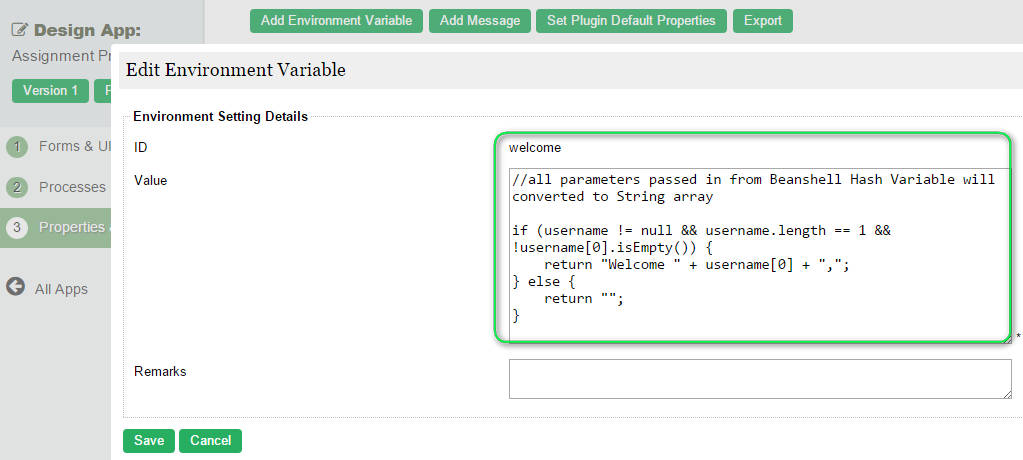Click the Remarks textarea resize handle
1023x460 pixels.
tap(1007, 394)
